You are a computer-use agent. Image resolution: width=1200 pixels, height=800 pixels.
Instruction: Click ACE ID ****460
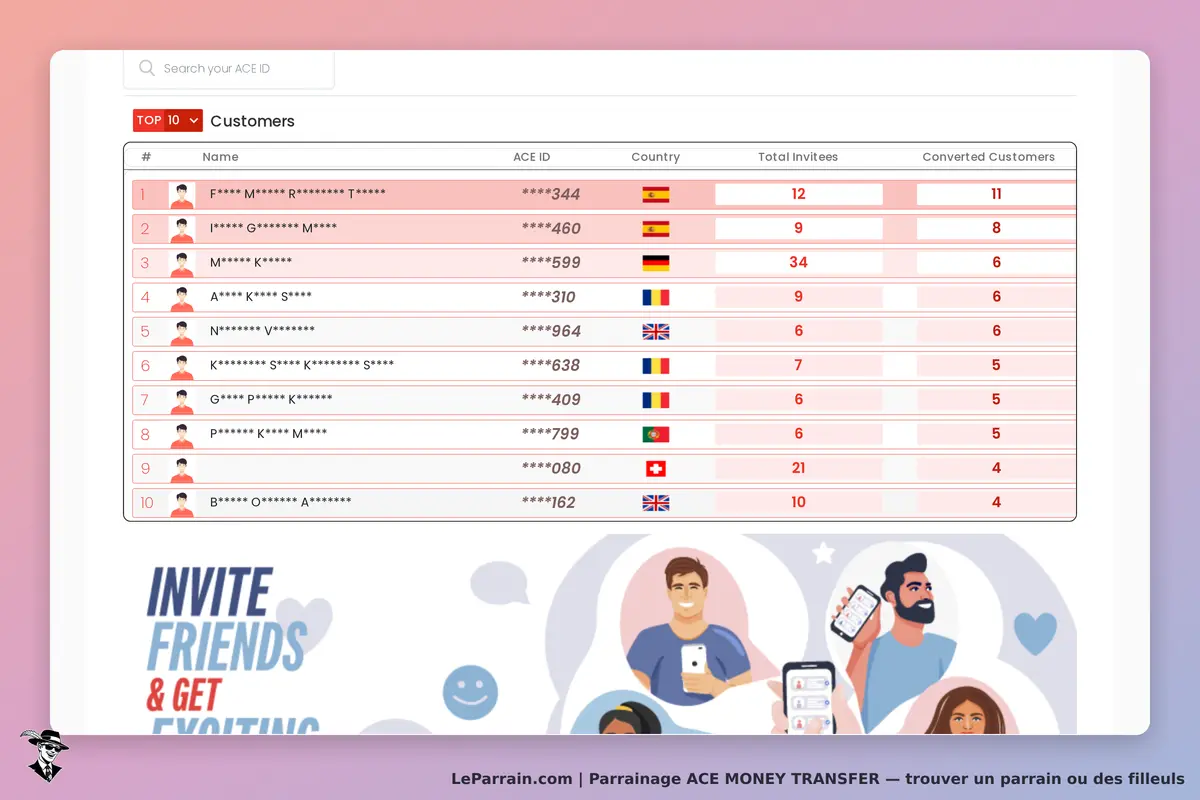[x=551, y=228]
